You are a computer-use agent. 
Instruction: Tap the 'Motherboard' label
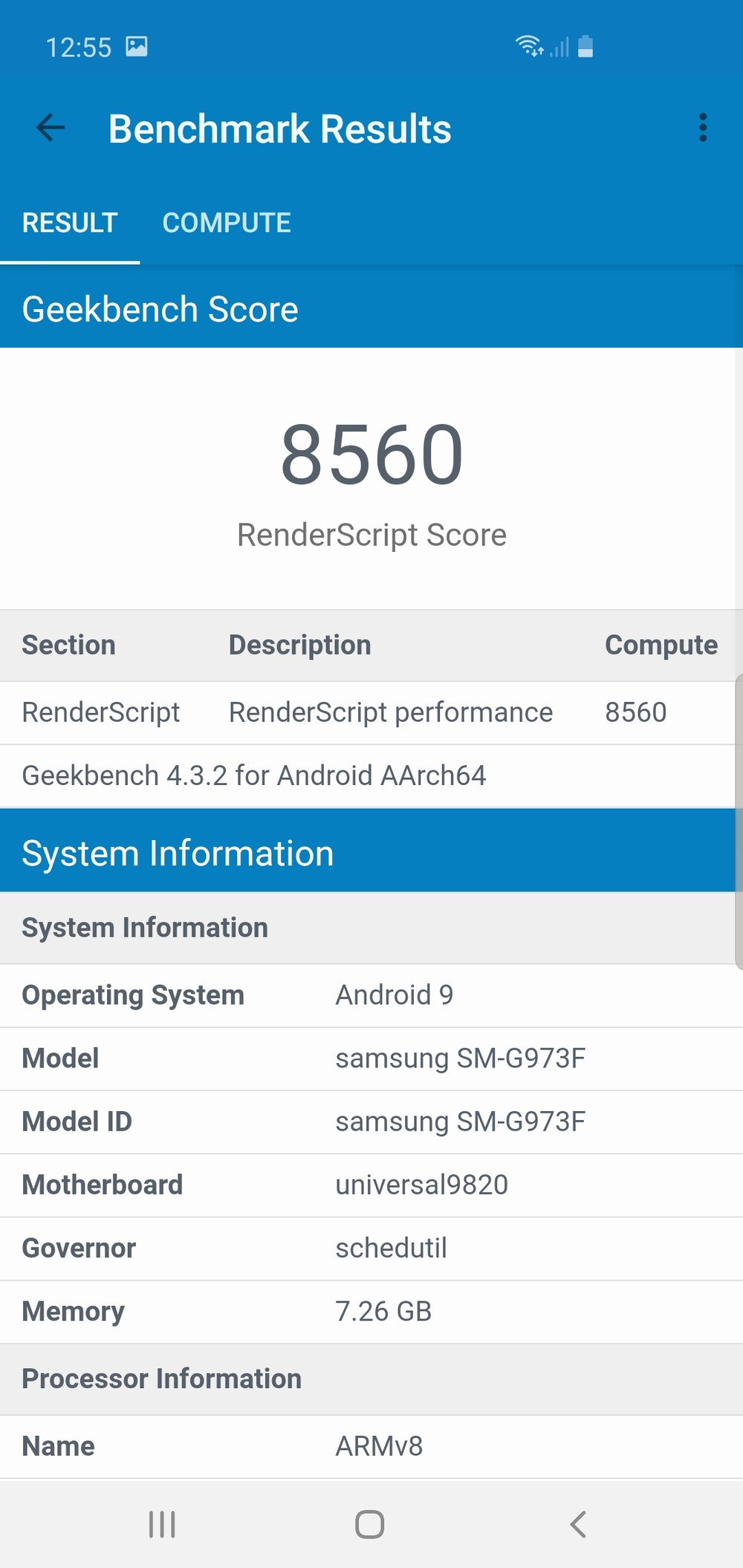click(102, 1185)
